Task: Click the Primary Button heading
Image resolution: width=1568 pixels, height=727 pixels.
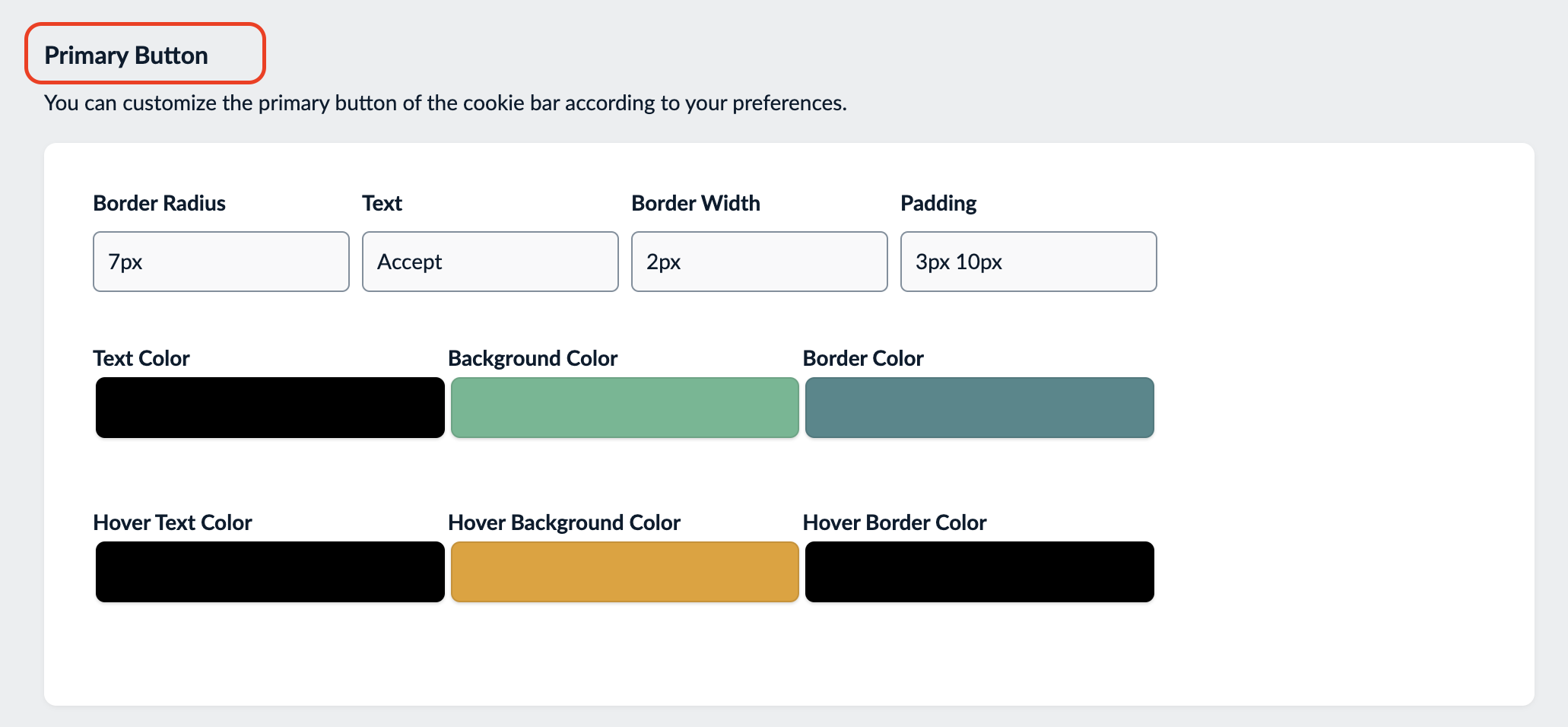Action: coord(126,56)
